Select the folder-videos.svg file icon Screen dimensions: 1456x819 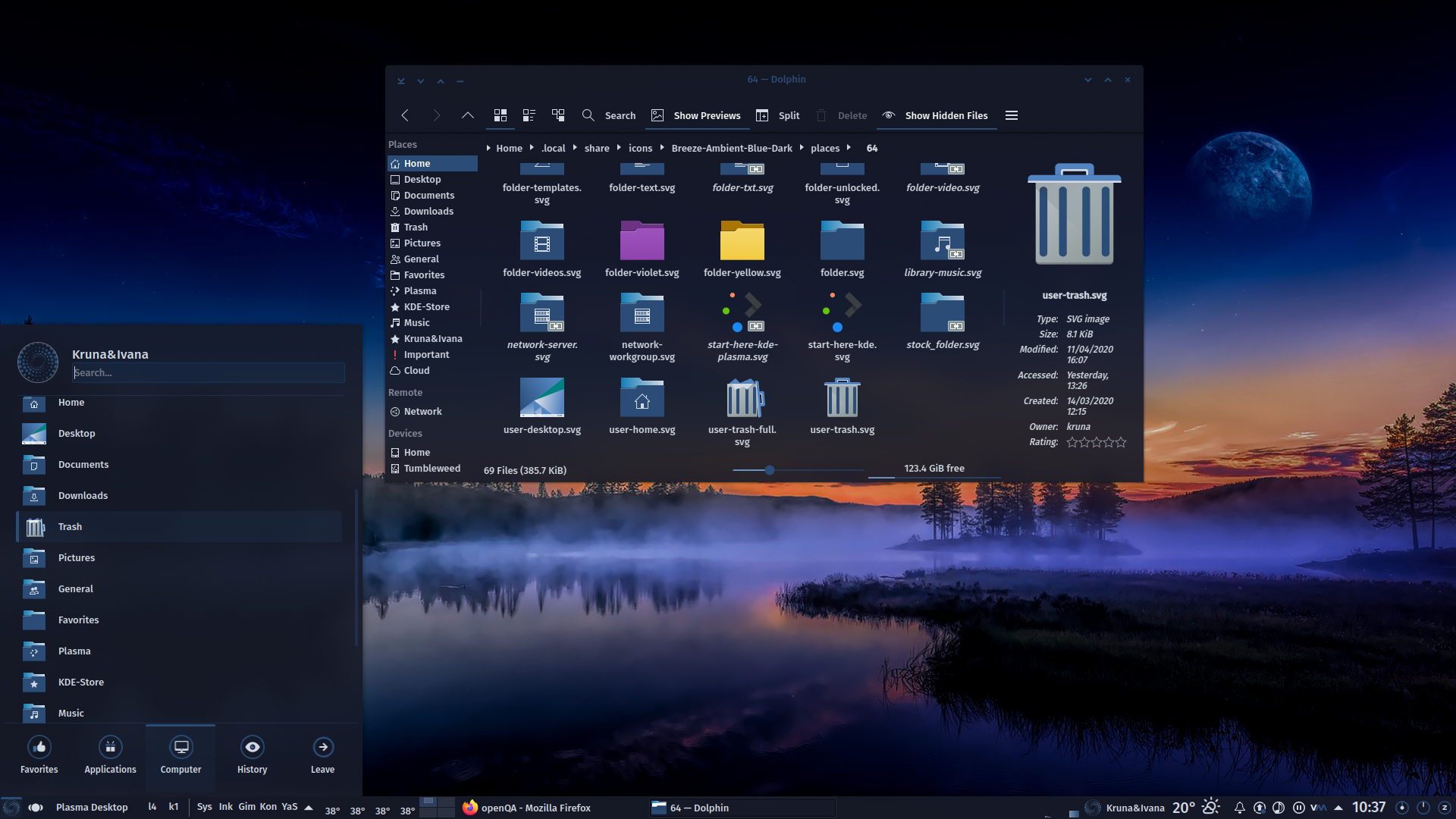[x=541, y=241]
